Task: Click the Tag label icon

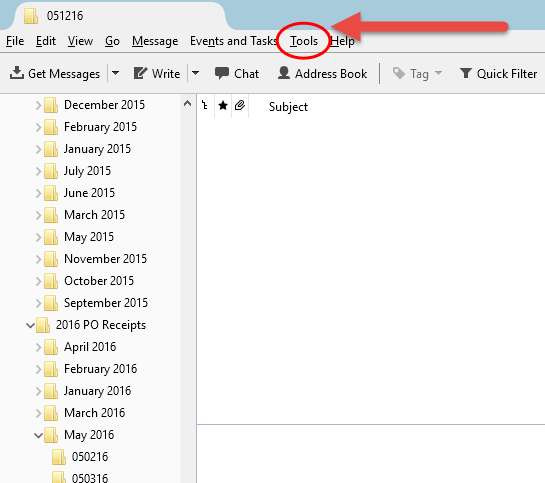Action: pos(399,73)
